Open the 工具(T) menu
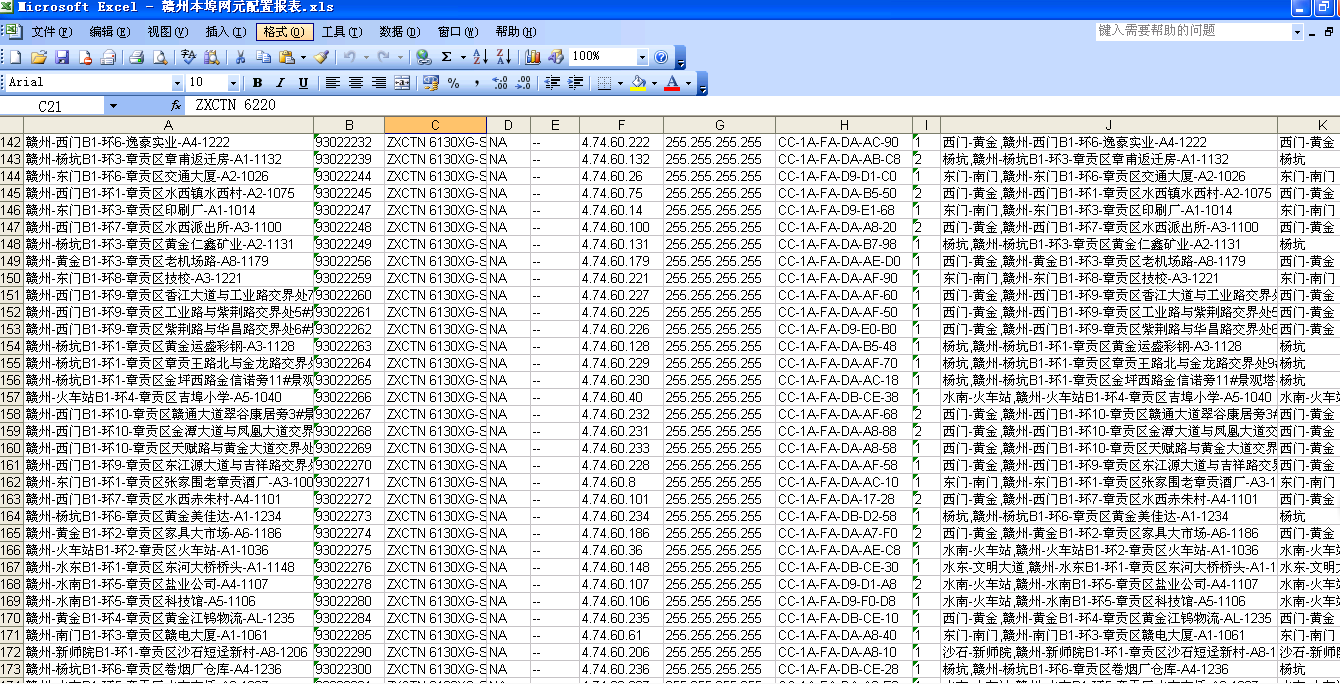This screenshot has width=1340, height=684. coord(341,32)
